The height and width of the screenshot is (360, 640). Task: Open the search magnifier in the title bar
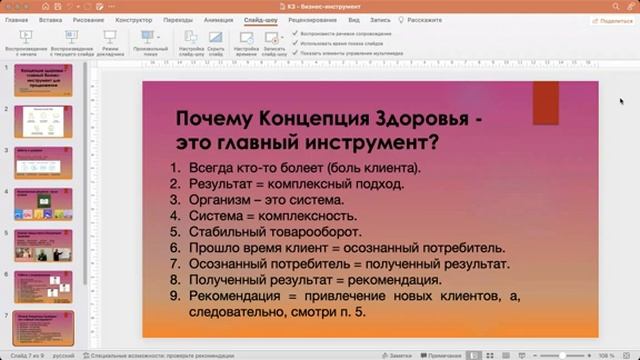[616, 6]
